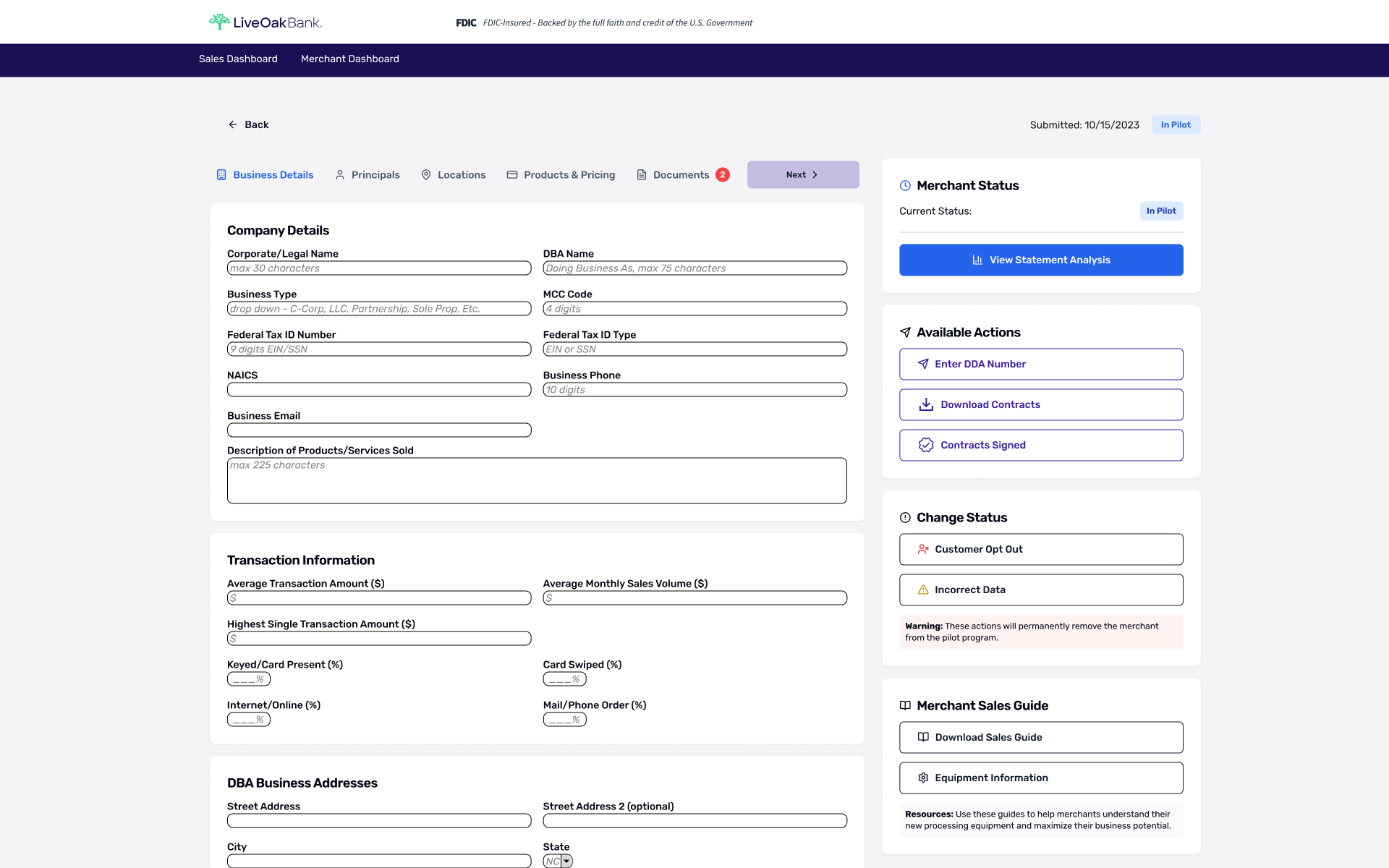Screen dimensions: 1389x868
Task: Click the Contracts Signed checkmark badge icon
Action: pyautogui.click(x=926, y=445)
